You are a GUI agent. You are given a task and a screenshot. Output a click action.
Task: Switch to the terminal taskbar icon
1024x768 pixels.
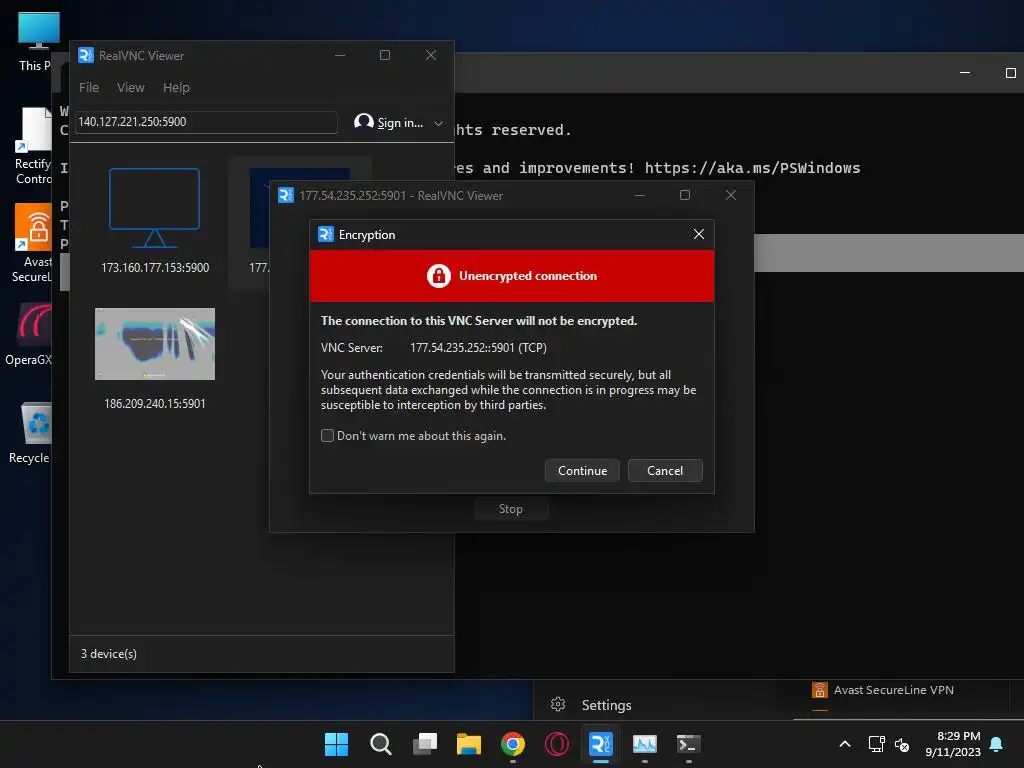[688, 744]
